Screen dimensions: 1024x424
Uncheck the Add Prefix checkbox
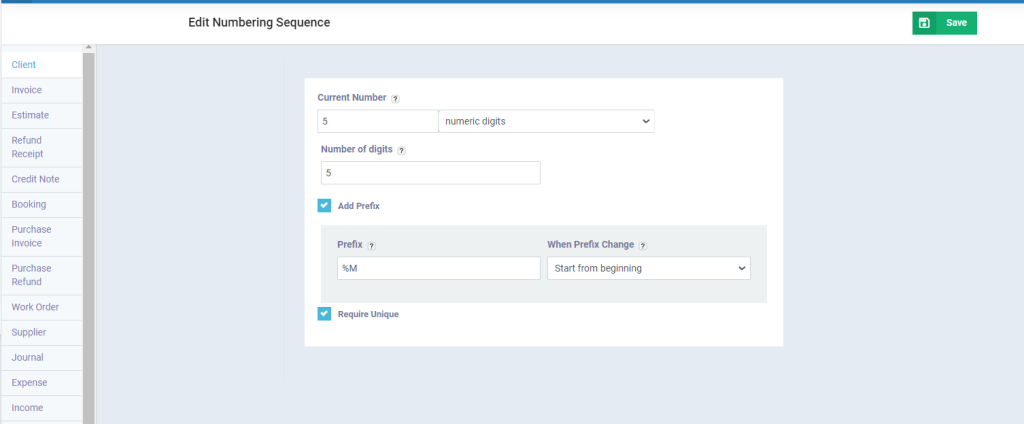324,206
